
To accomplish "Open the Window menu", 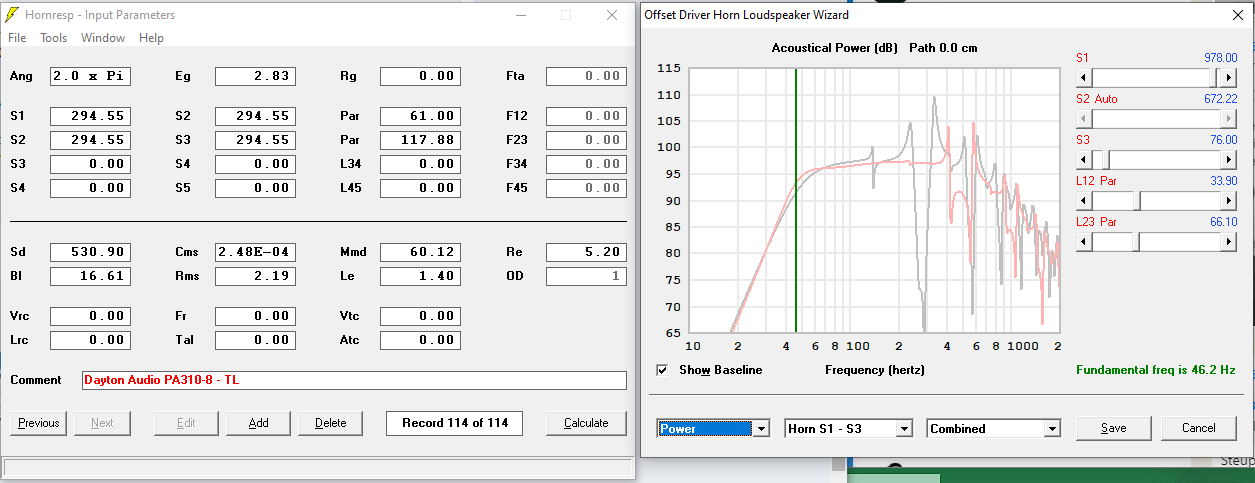I will click(x=103, y=38).
